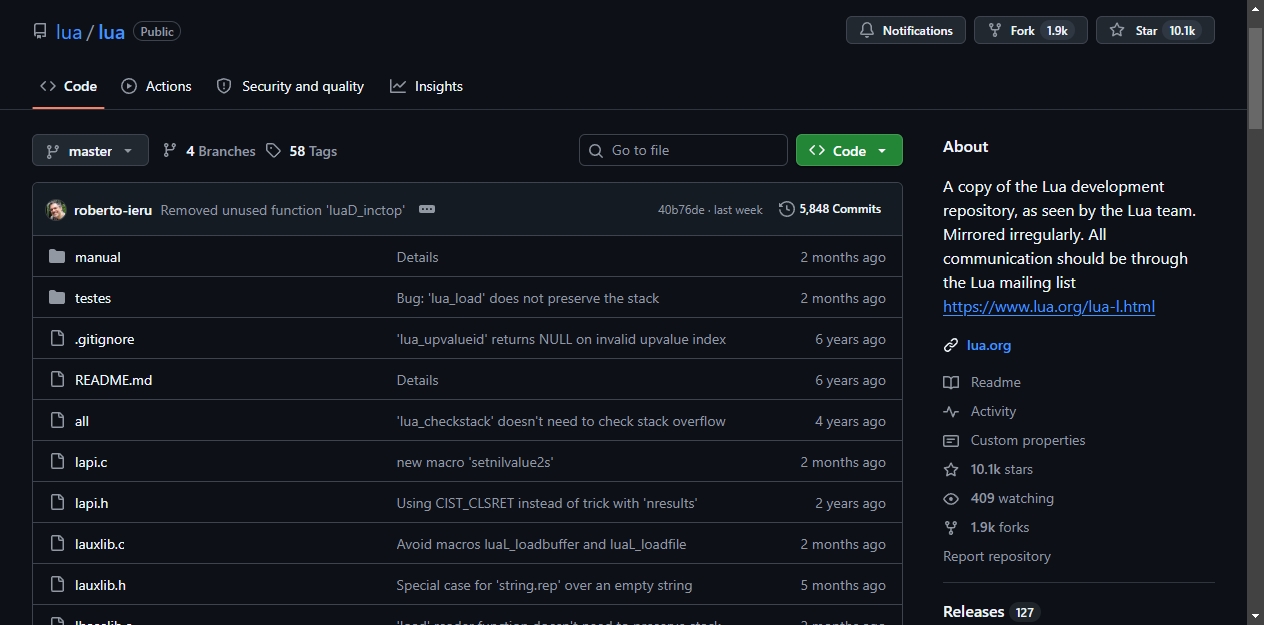Click the folder icon for manual
The height and width of the screenshot is (625, 1264).
tap(57, 257)
